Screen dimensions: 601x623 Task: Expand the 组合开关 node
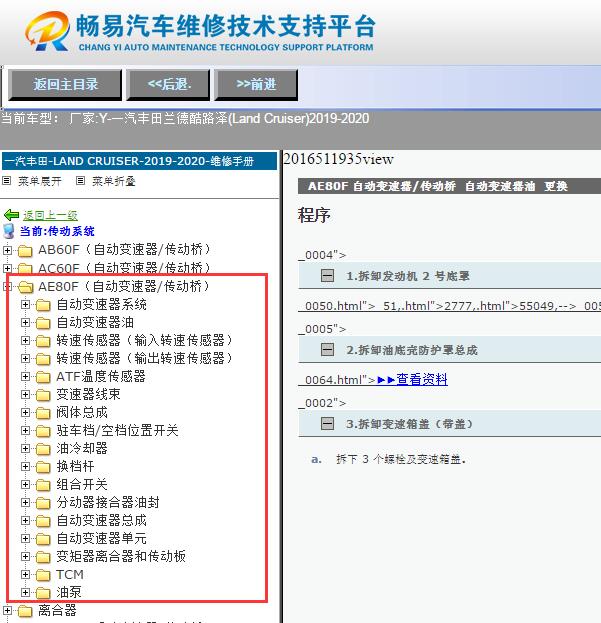25,484
